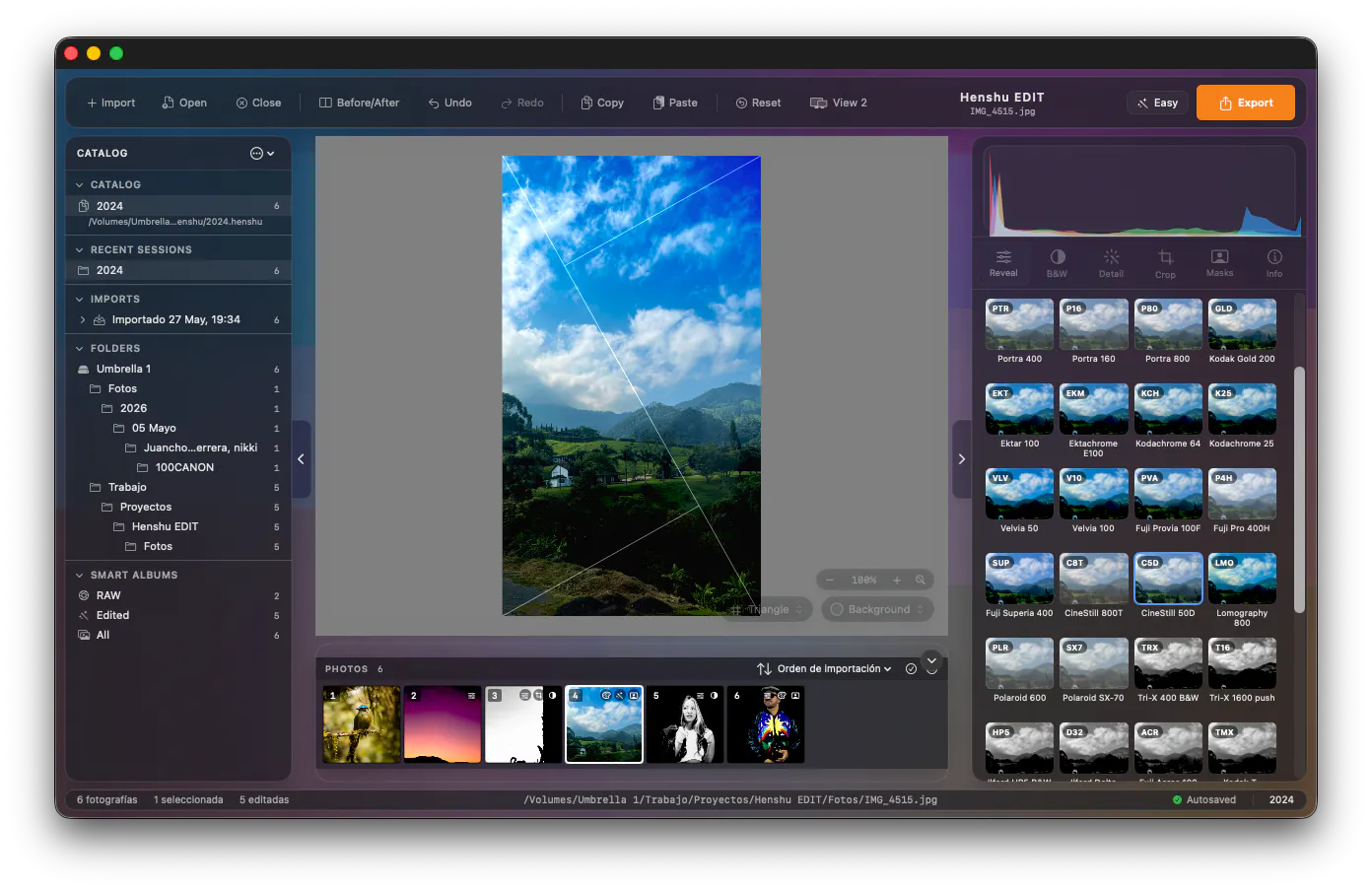
Task: Apply the Portra 400 film preset
Action: coord(1019,332)
